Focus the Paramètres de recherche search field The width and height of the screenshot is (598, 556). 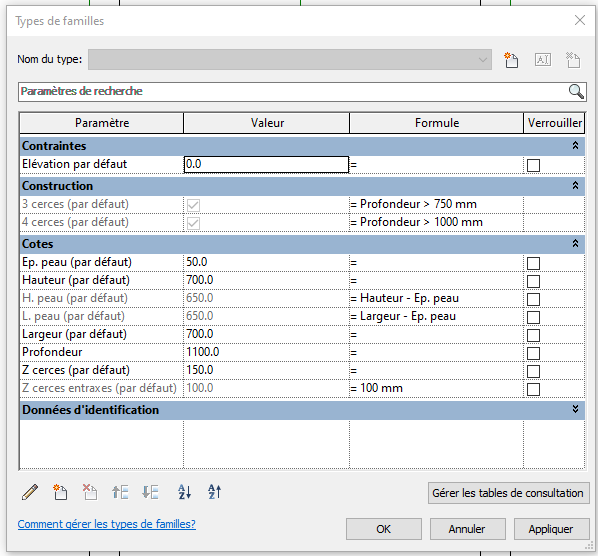pyautogui.click(x=294, y=92)
